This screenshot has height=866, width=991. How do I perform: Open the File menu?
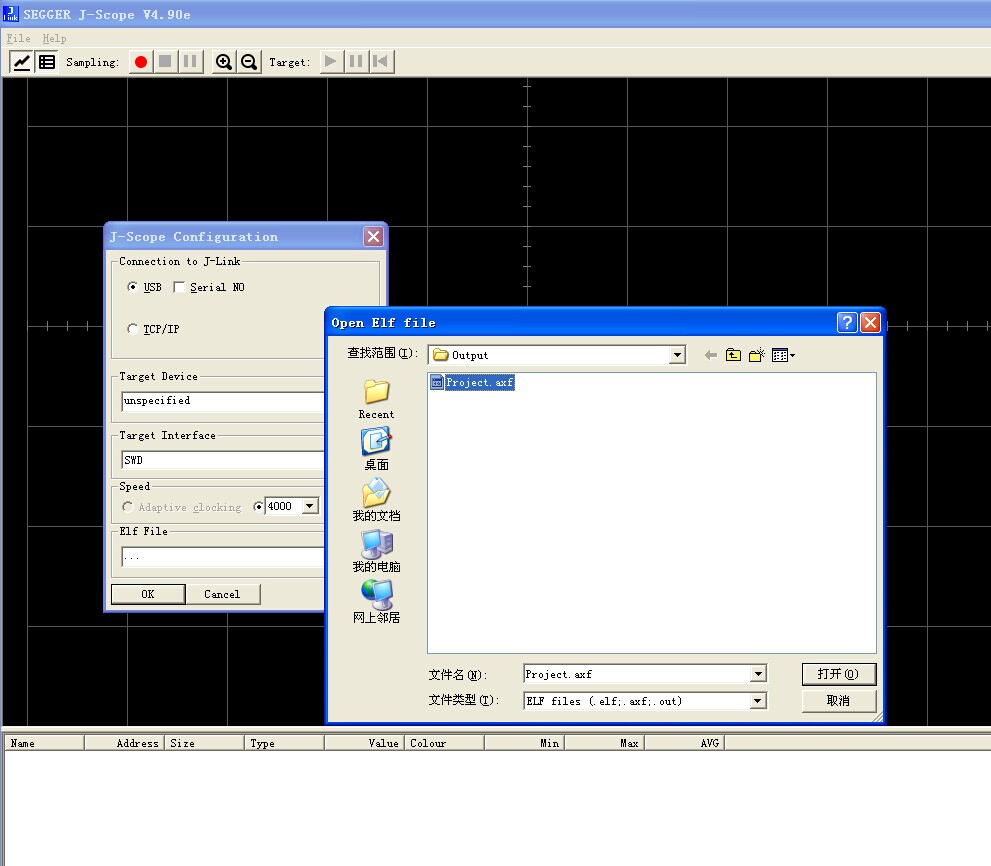(x=18, y=39)
